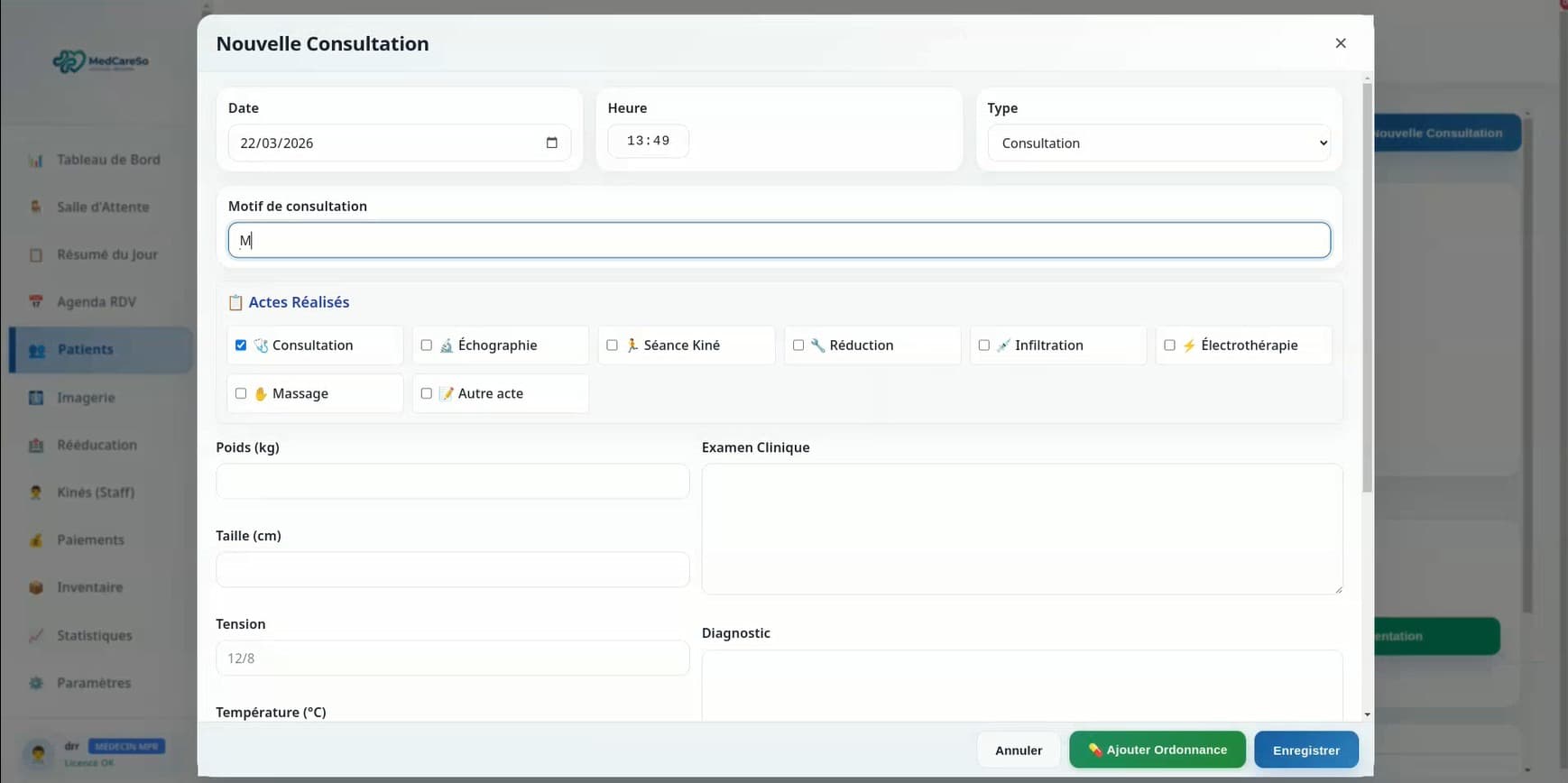Click the user avatar in sidebar footer
This screenshot has width=1568, height=783.
coord(38,753)
